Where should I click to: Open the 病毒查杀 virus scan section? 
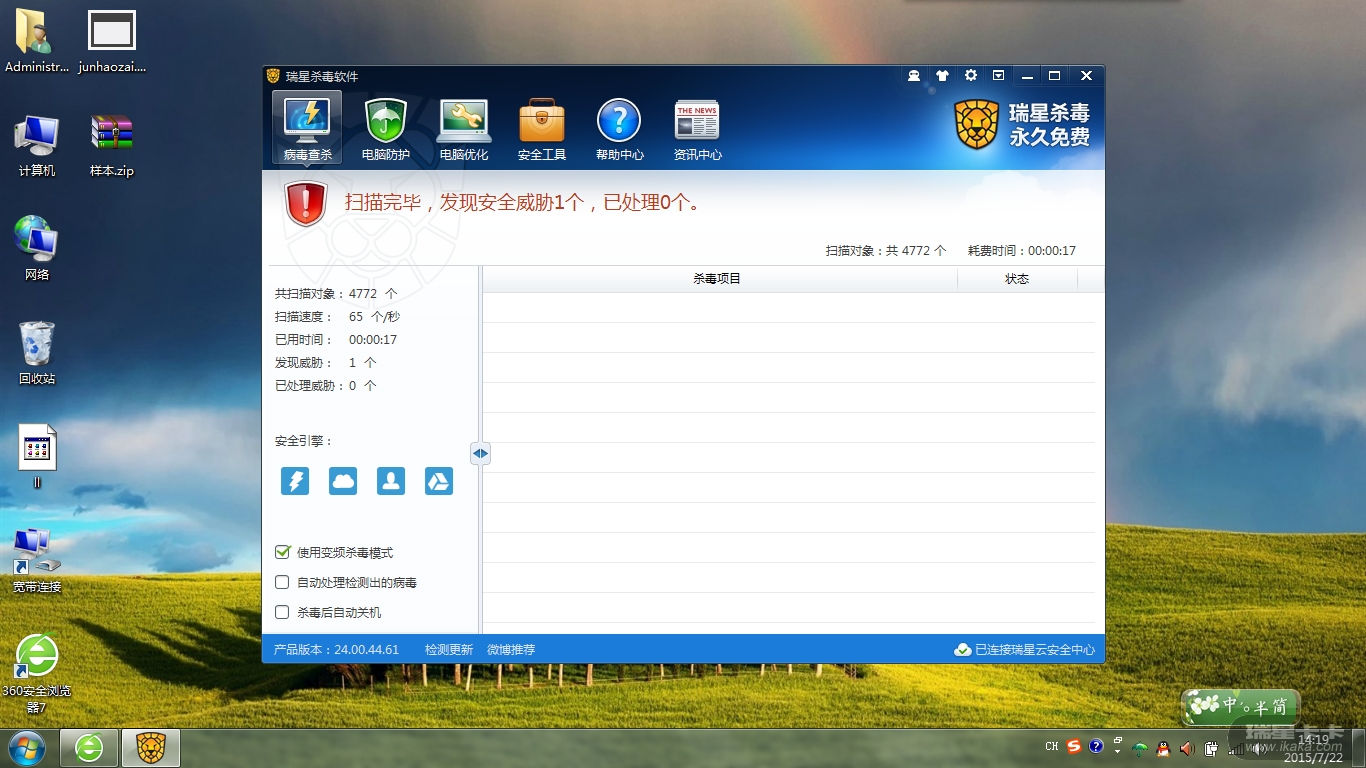[307, 128]
